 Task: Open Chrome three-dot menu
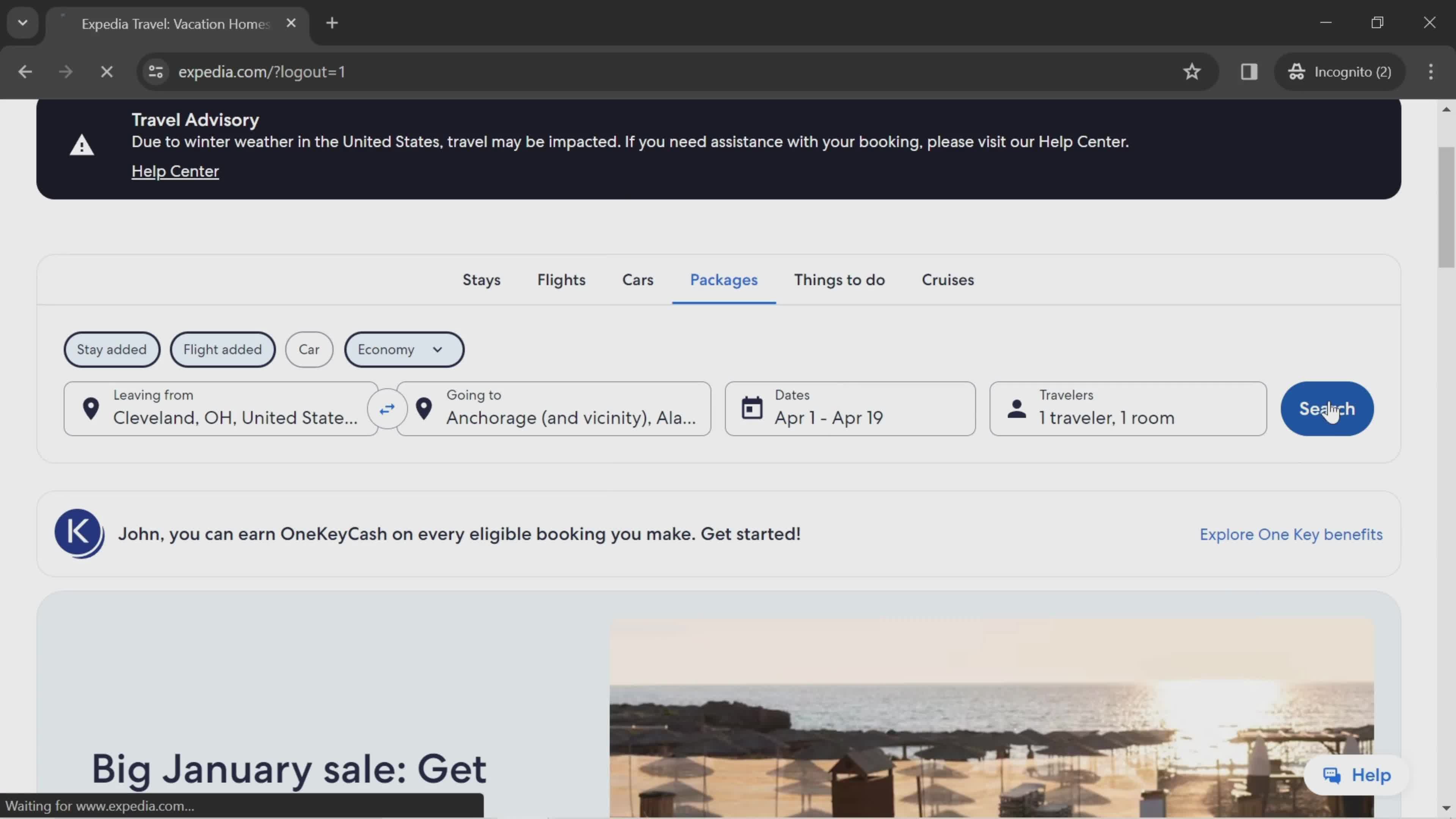pyautogui.click(x=1431, y=72)
